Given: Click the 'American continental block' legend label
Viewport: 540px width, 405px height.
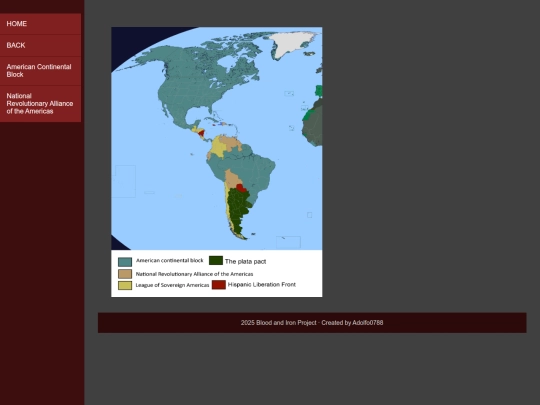Looking at the screenshot, I should pyautogui.click(x=169, y=261).
